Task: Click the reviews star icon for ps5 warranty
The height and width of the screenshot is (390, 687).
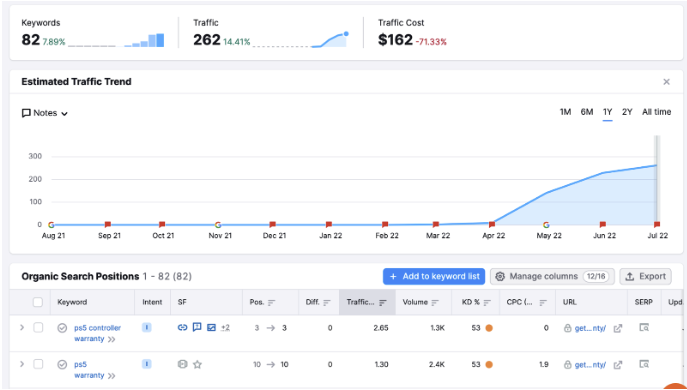Action: click(197, 364)
